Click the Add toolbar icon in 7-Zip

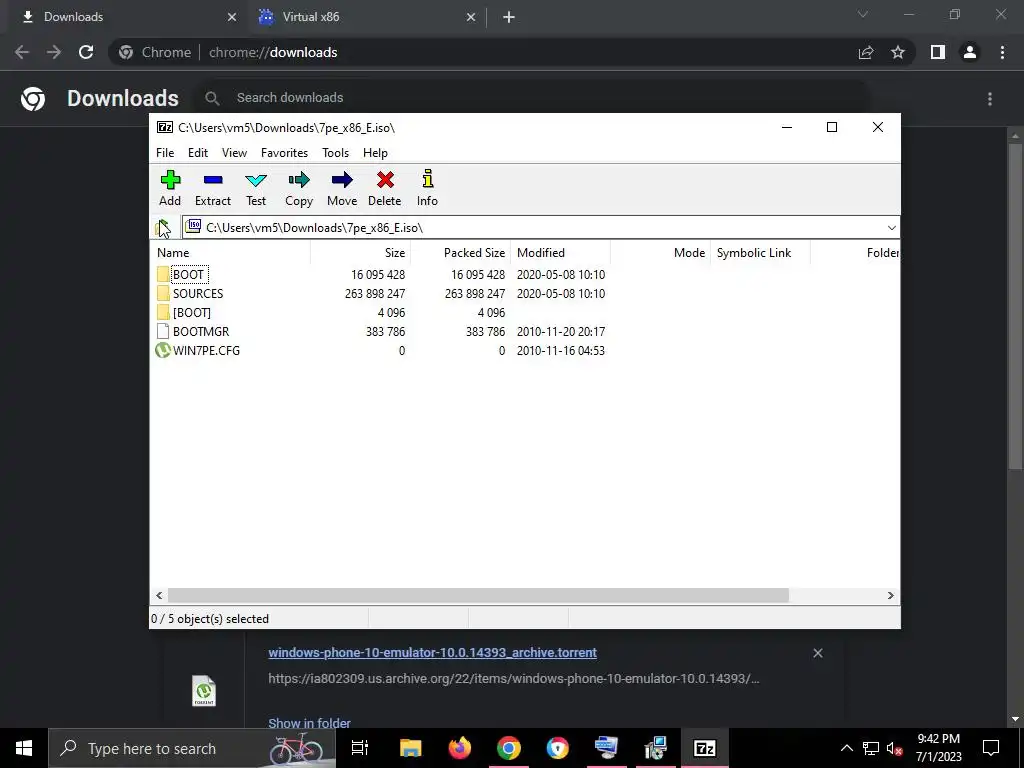170,188
